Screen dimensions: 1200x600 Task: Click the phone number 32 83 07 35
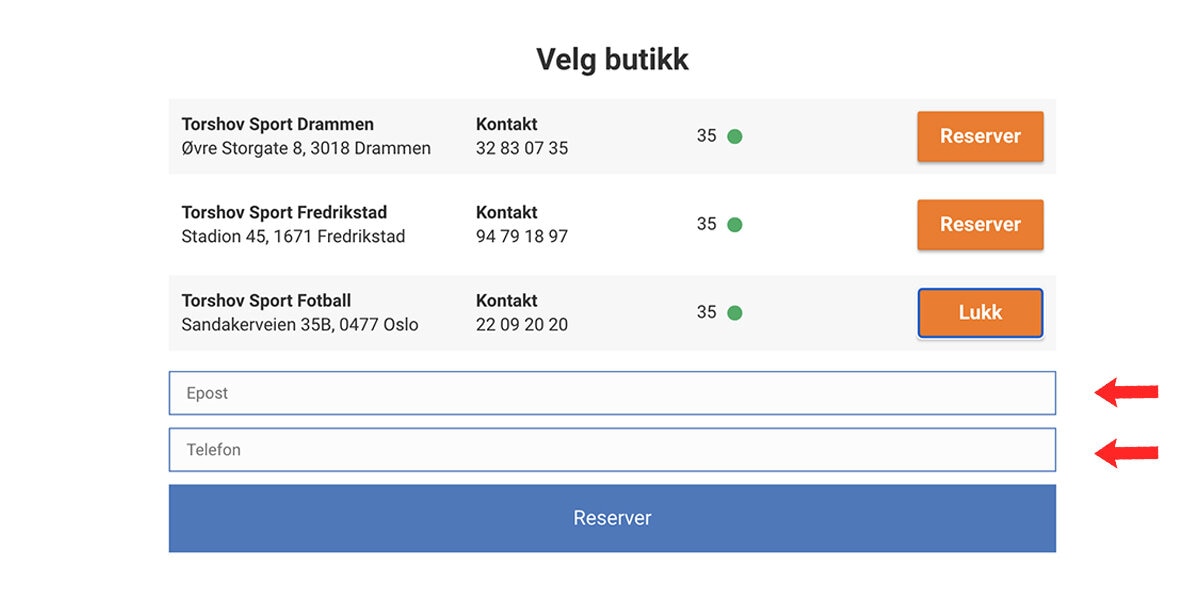pos(522,148)
